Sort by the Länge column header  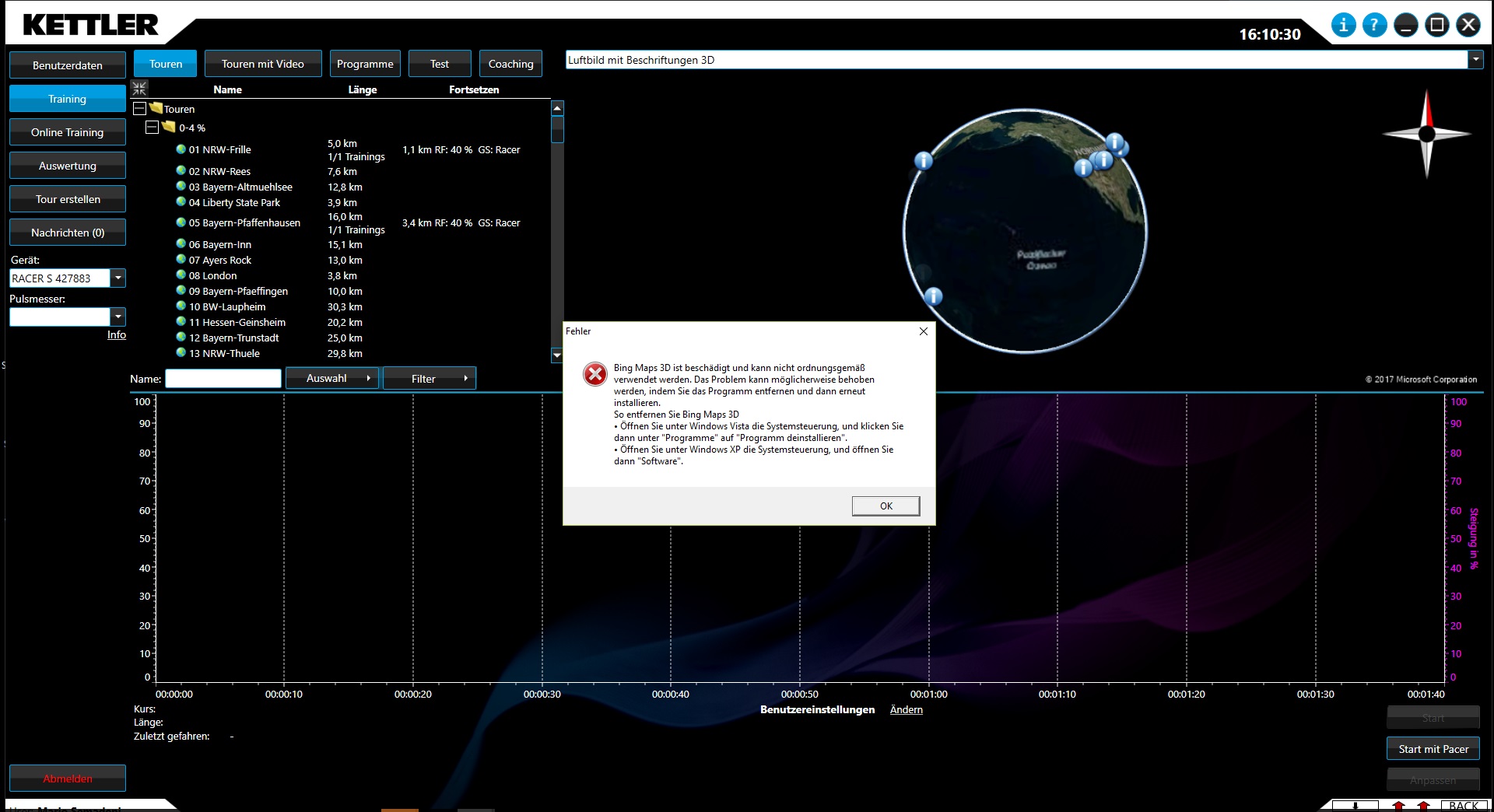click(363, 89)
